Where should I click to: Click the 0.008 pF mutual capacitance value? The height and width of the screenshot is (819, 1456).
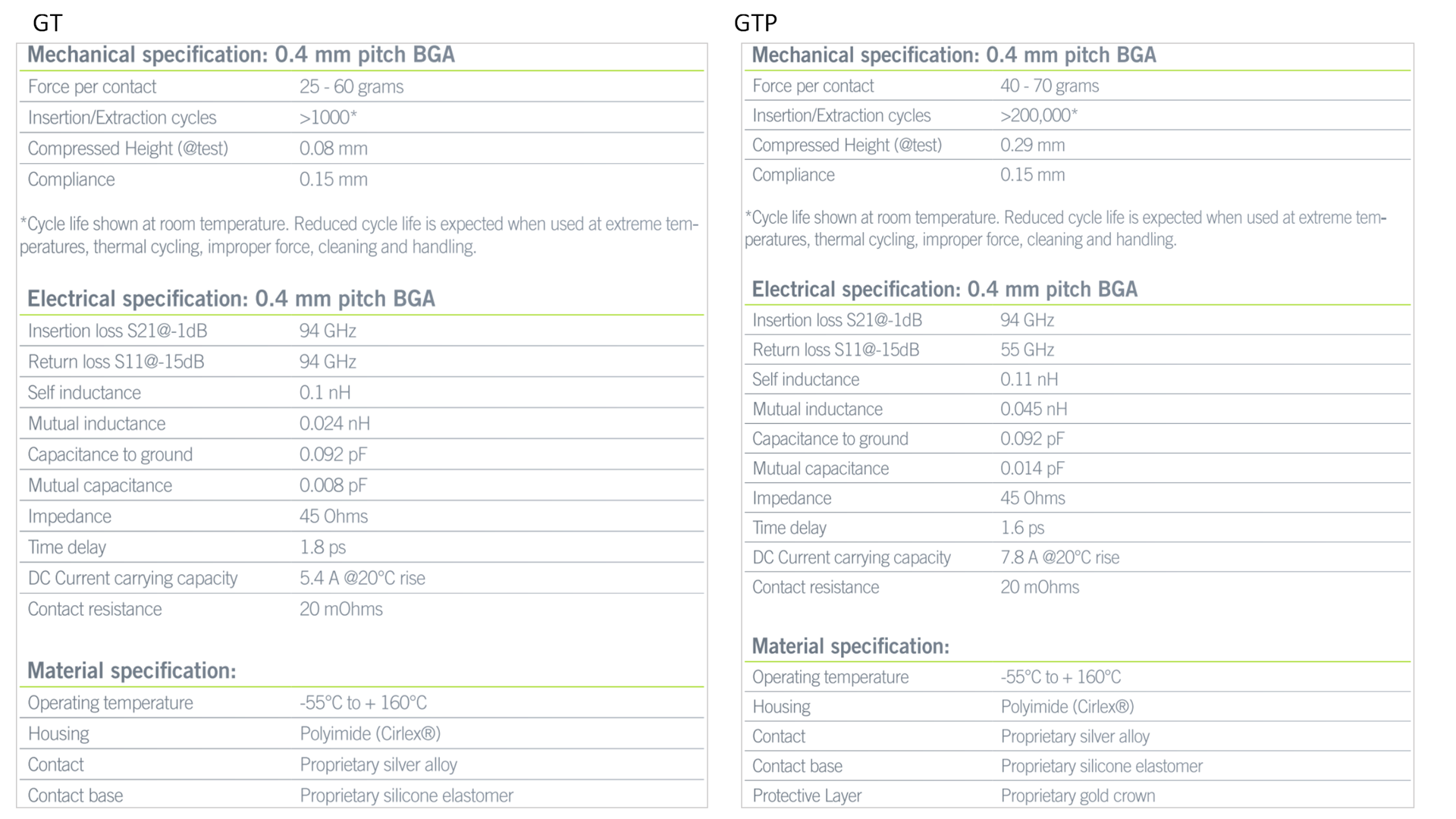point(333,485)
